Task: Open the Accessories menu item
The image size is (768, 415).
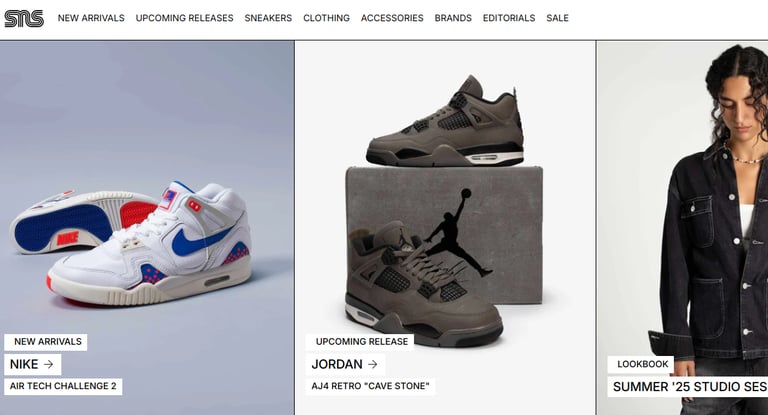Action: click(392, 18)
